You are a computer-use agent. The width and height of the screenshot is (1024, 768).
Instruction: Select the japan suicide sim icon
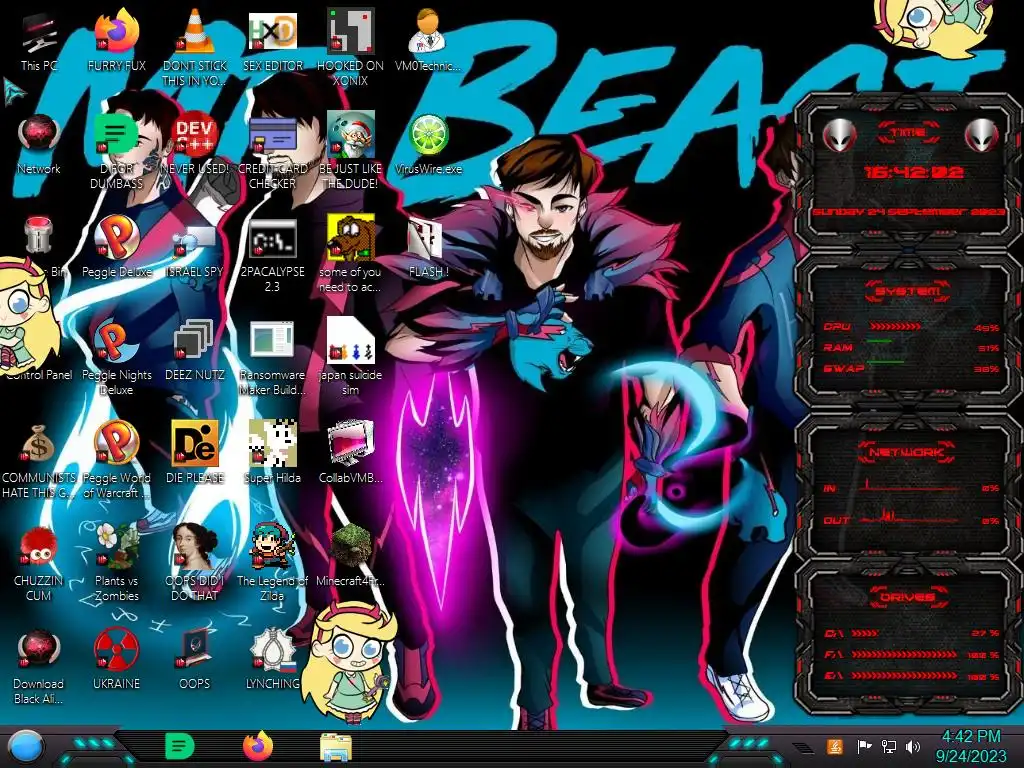pyautogui.click(x=351, y=358)
